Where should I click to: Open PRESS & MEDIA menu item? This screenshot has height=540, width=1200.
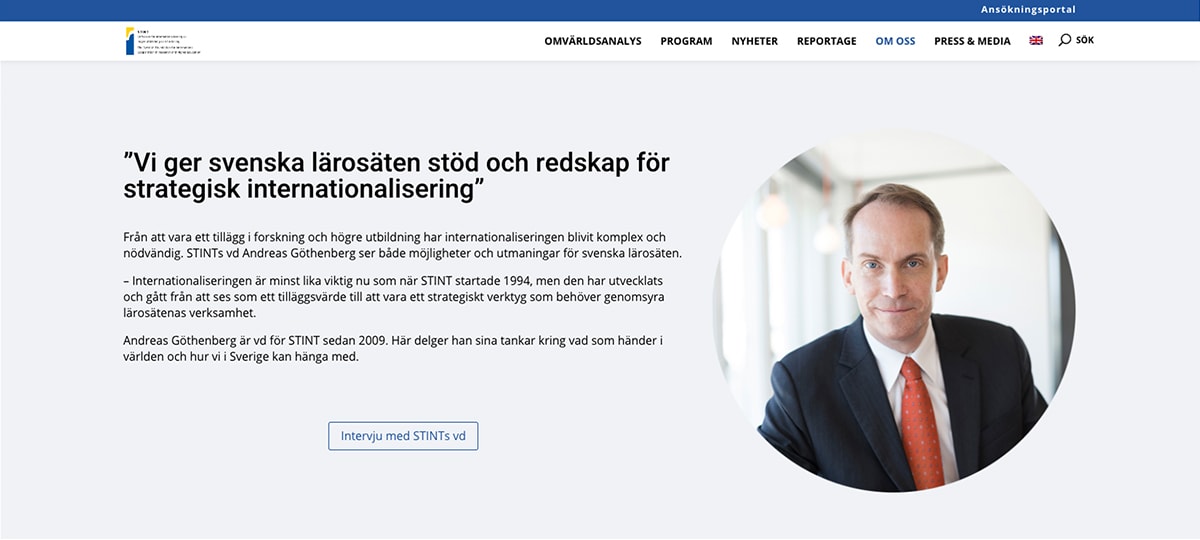pos(972,41)
